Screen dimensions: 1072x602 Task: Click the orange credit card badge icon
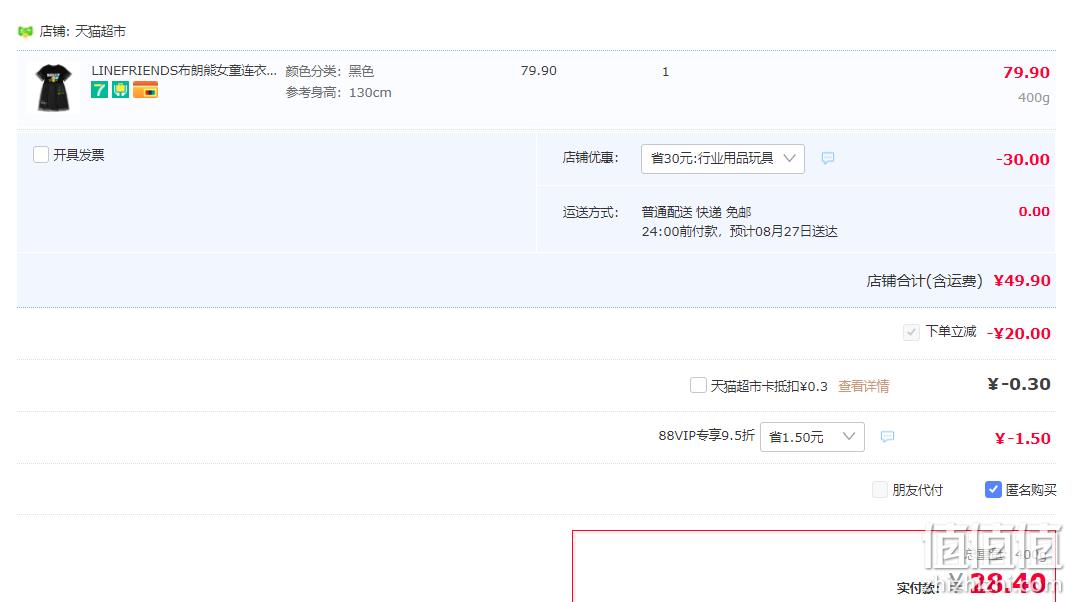pos(146,90)
